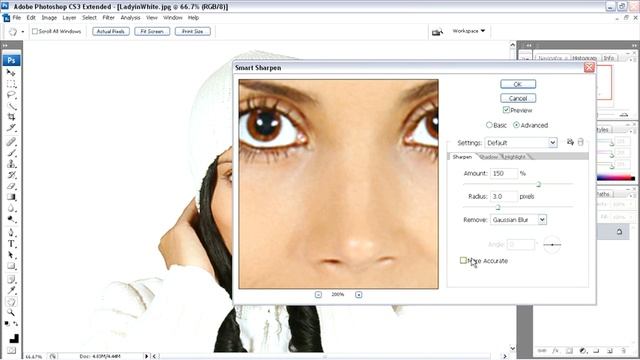Screen dimensions: 640x360
Task: Select the Lasso tool
Action: tap(11, 95)
